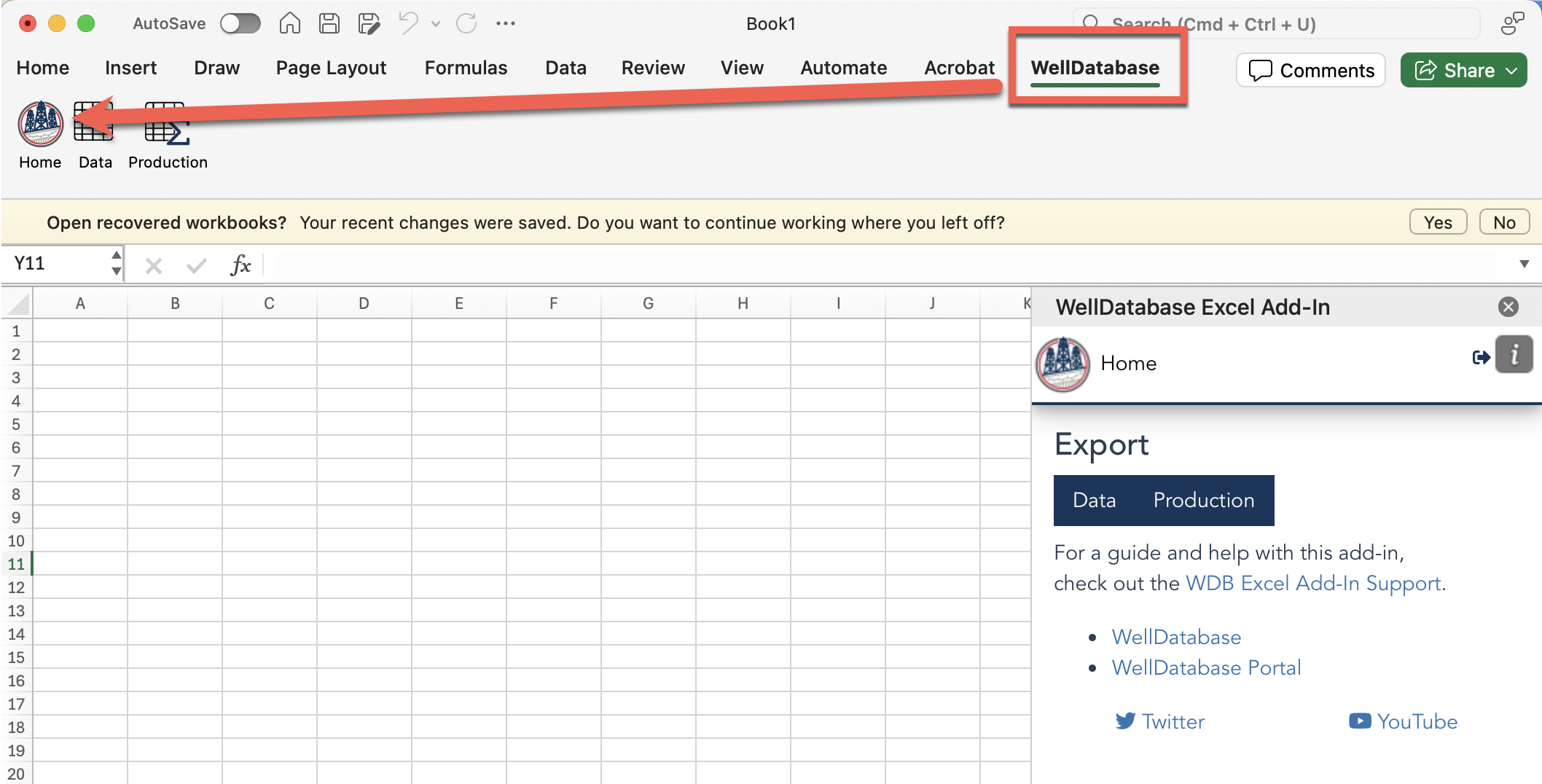The height and width of the screenshot is (784, 1542).
Task: Undo the last action
Action: [408, 24]
